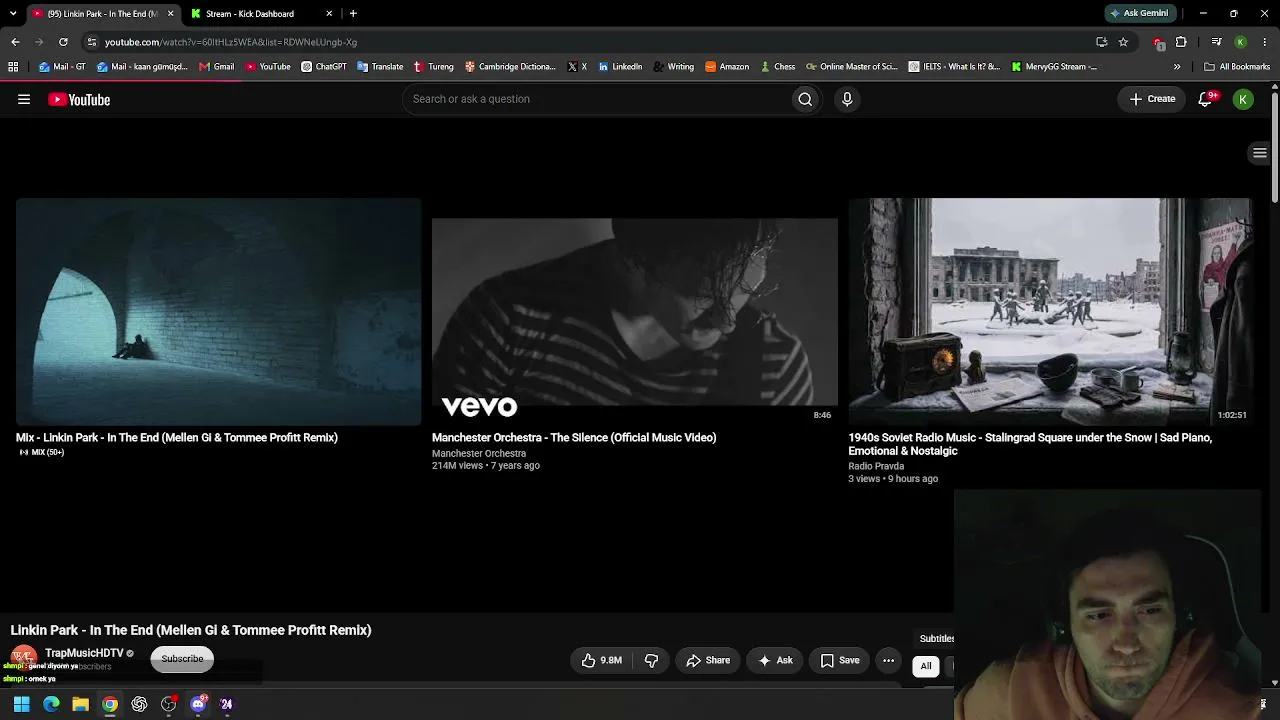Image resolution: width=1280 pixels, height=720 pixels.
Task: Open the Cambridge Dictionary bookmark
Action: [x=510, y=67]
